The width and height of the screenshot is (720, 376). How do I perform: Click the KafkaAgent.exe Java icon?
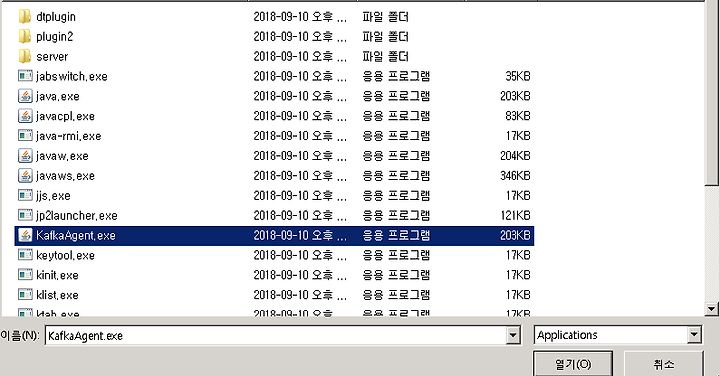[x=25, y=235]
